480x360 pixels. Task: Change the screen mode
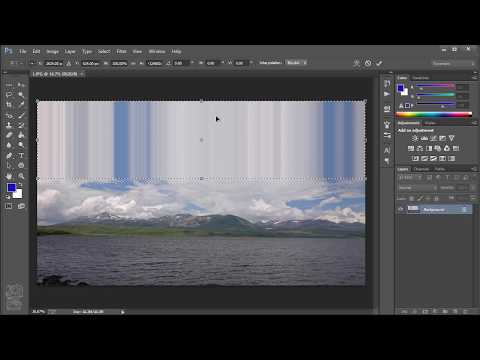(x=21, y=206)
